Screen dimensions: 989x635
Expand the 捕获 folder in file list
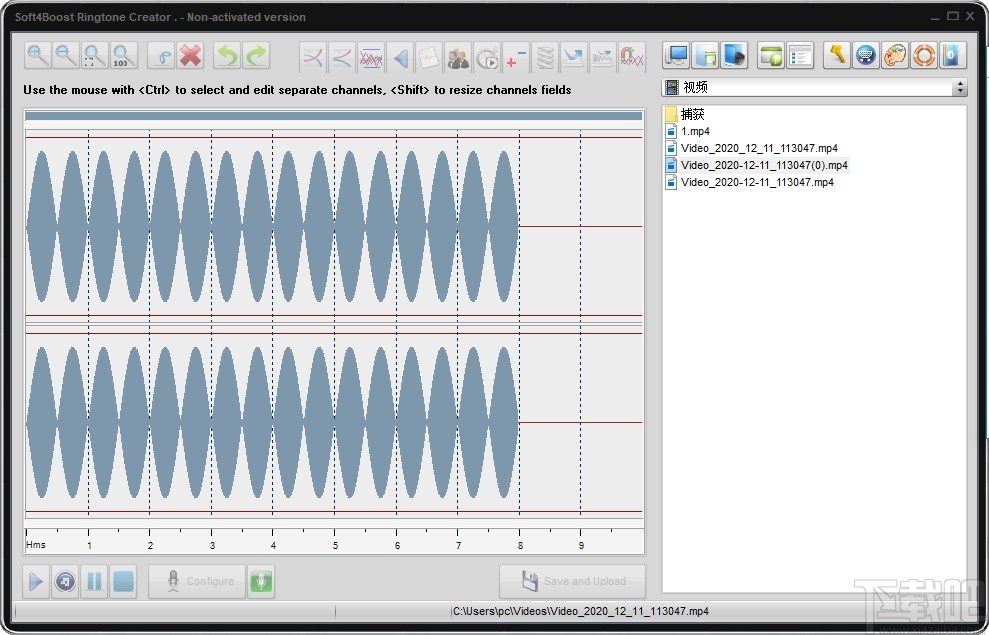[690, 114]
